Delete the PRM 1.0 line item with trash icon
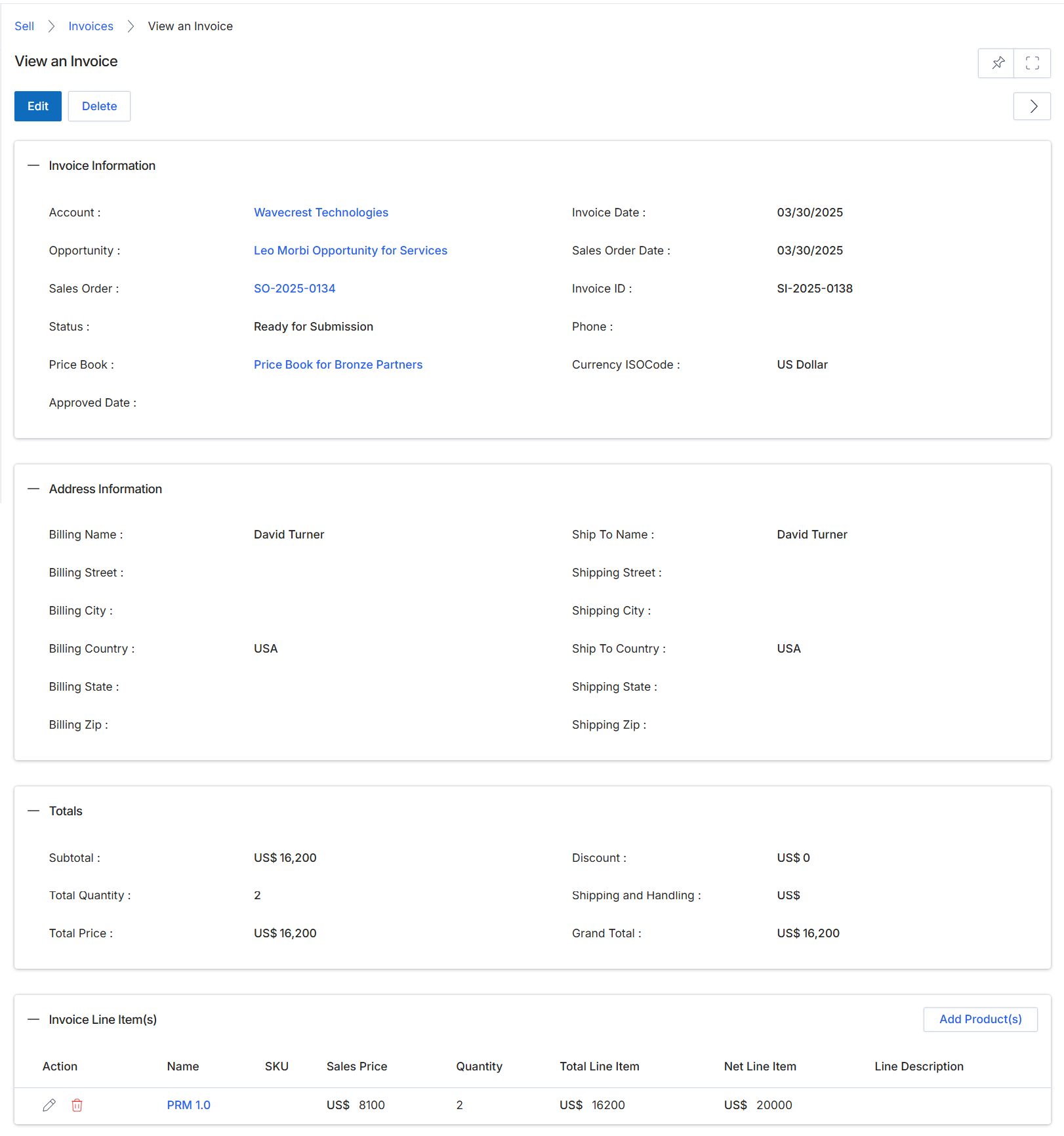1064x1136 pixels. [77, 1105]
